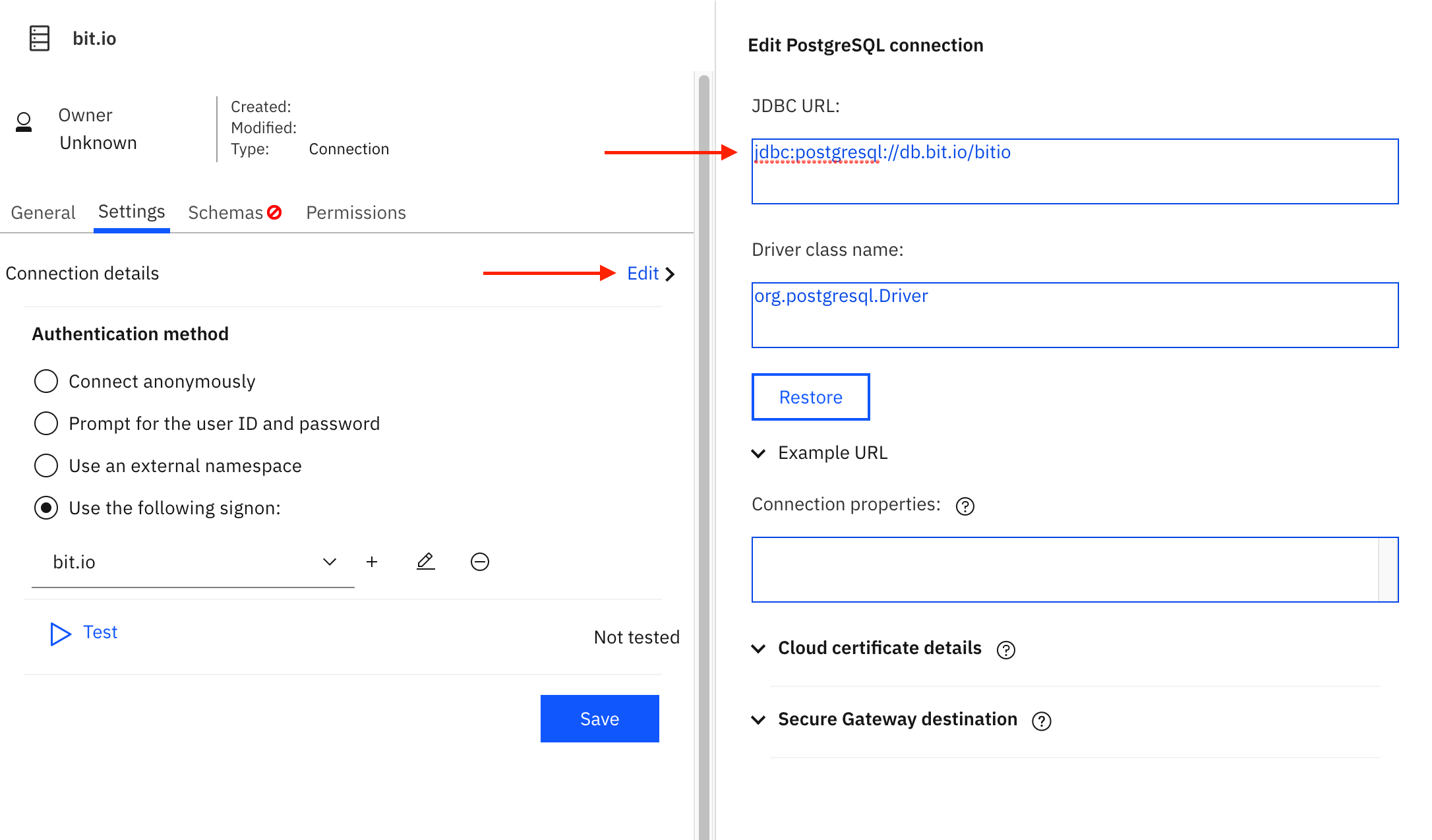The height and width of the screenshot is (840, 1432).
Task: Click the pencil icon to edit signon
Action: (x=426, y=562)
